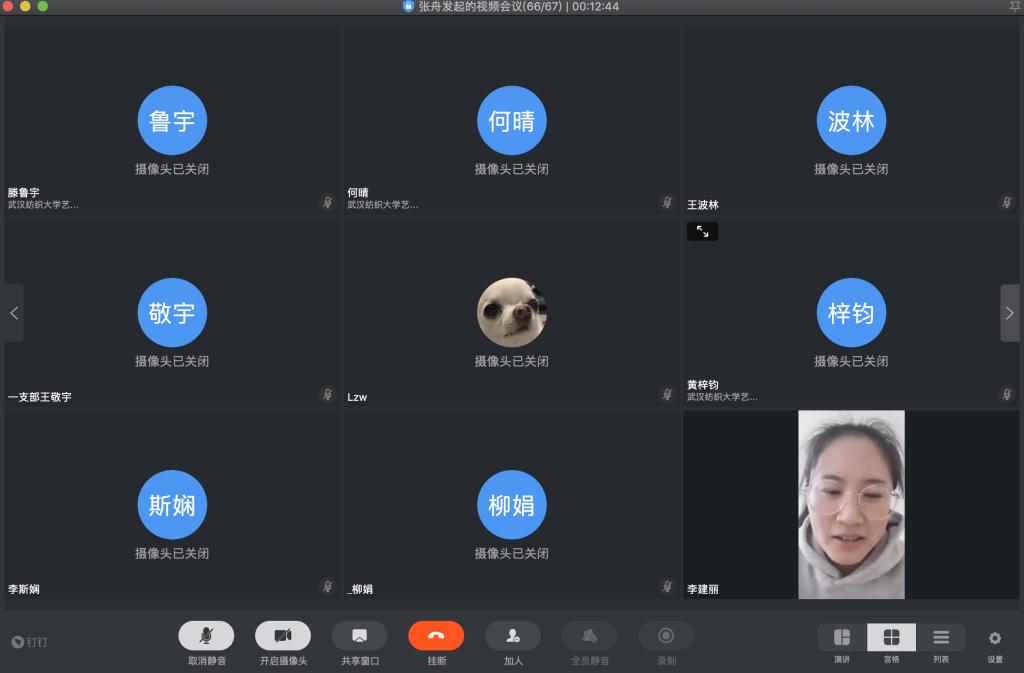Go to previous page of participants
Screen dimensions: 1024x673
[x=14, y=313]
